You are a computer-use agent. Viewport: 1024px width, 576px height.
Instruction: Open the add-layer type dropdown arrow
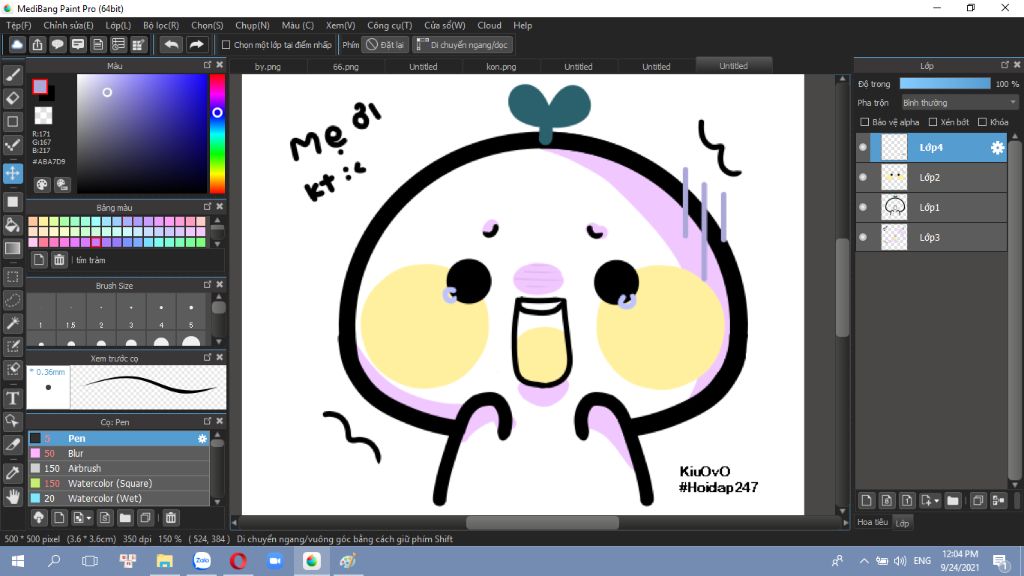(936, 501)
